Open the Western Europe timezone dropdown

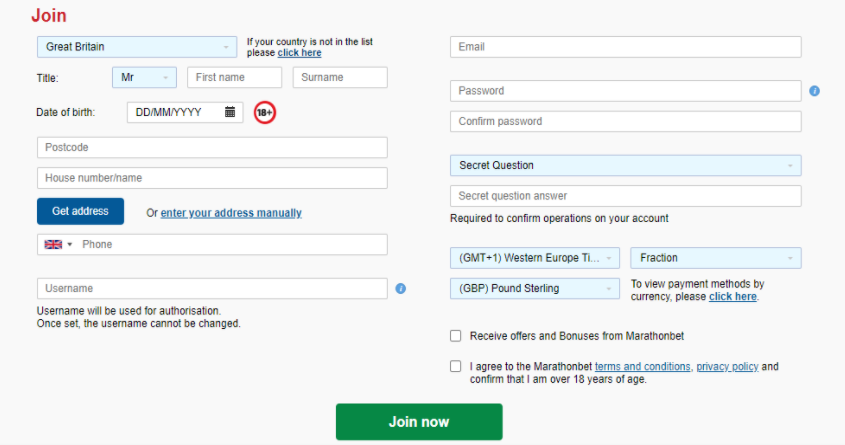[535, 258]
